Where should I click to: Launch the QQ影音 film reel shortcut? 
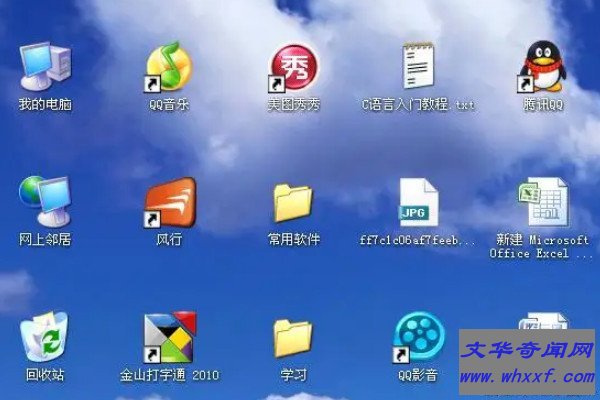click(418, 337)
